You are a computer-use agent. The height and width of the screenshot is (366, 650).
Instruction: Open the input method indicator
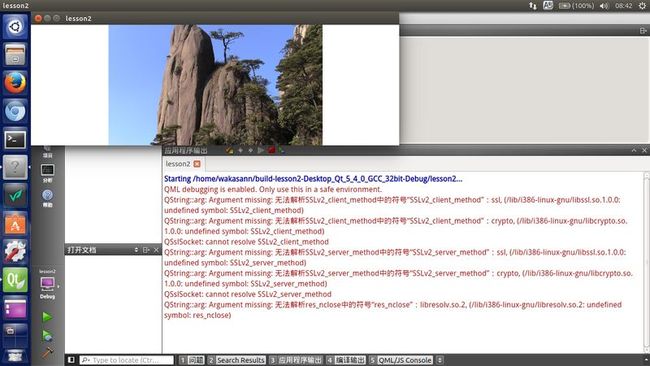click(548, 6)
